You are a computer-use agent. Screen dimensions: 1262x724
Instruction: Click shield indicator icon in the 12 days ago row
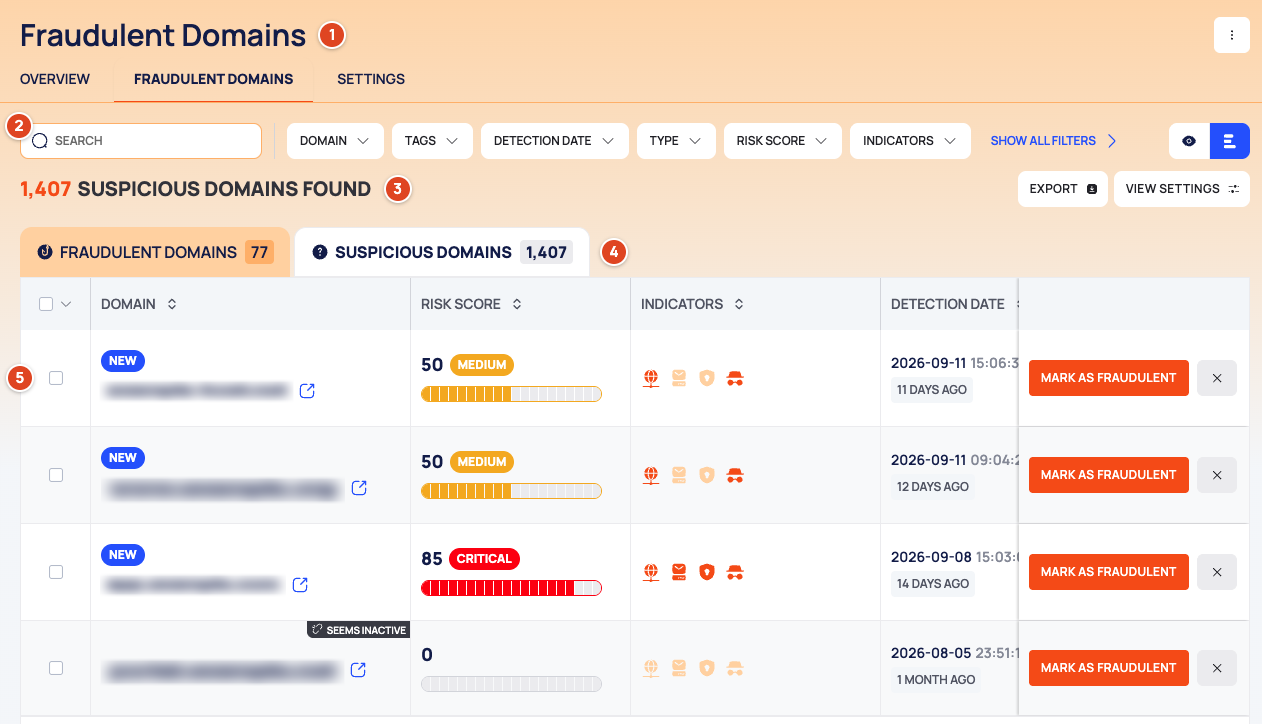(x=707, y=475)
